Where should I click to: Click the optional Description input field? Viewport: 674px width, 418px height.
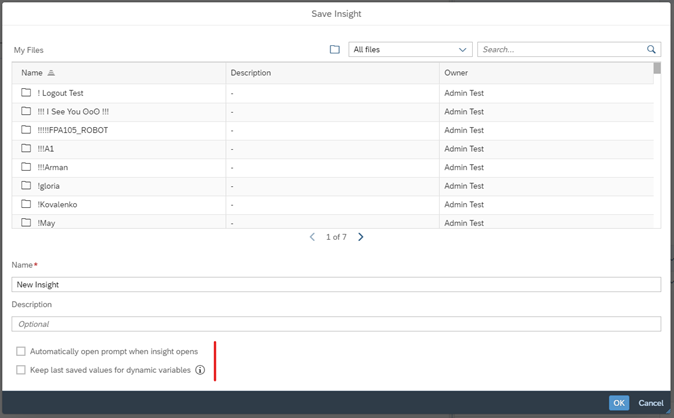(336, 324)
